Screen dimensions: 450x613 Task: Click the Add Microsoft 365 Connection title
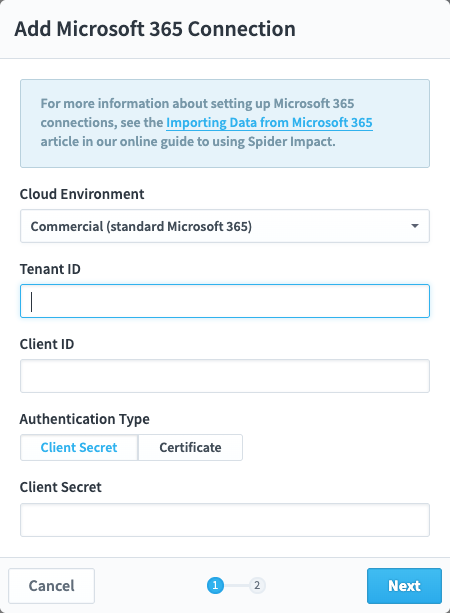(155, 29)
